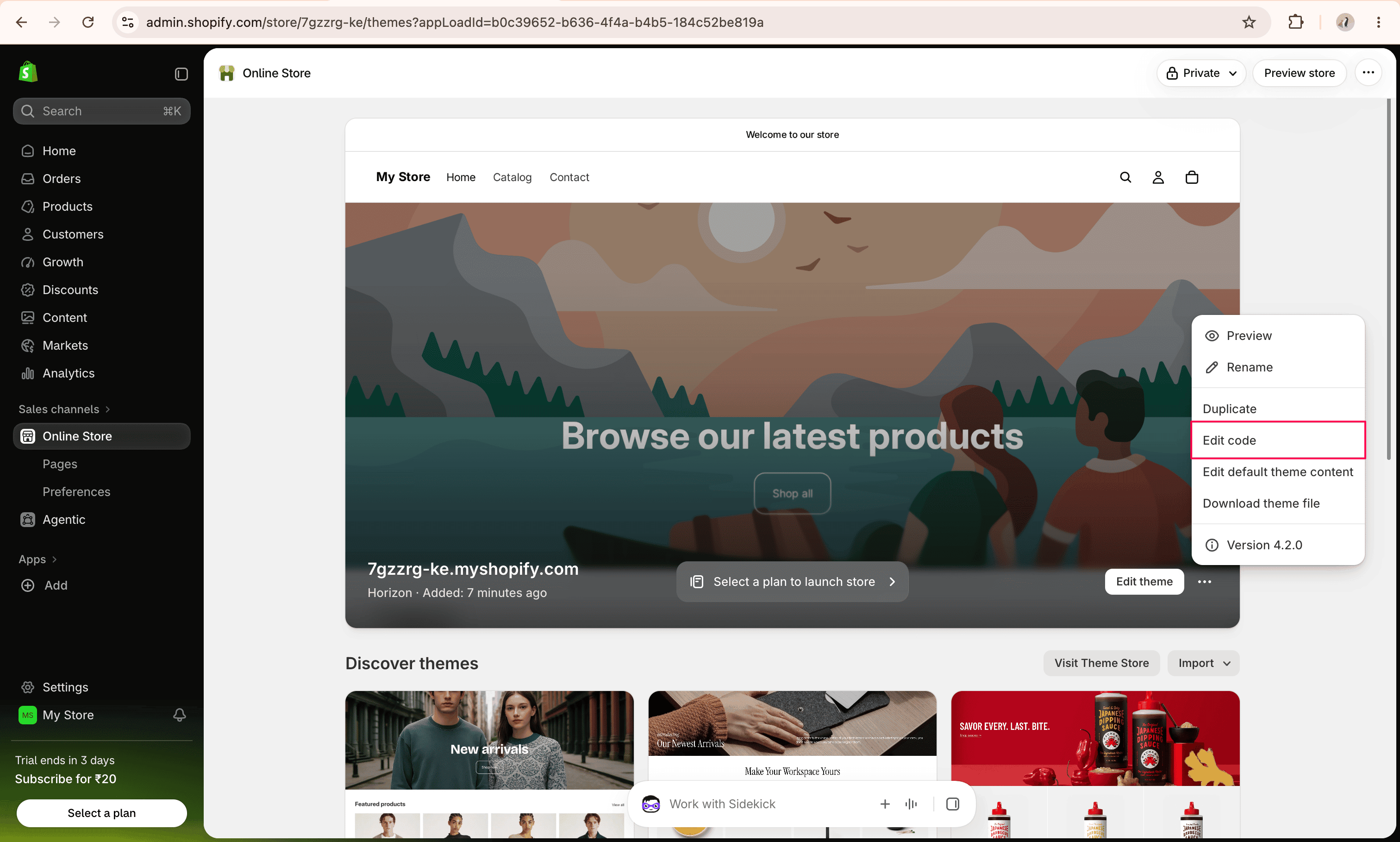
Task: Expand the Apps section
Action: coord(37,559)
